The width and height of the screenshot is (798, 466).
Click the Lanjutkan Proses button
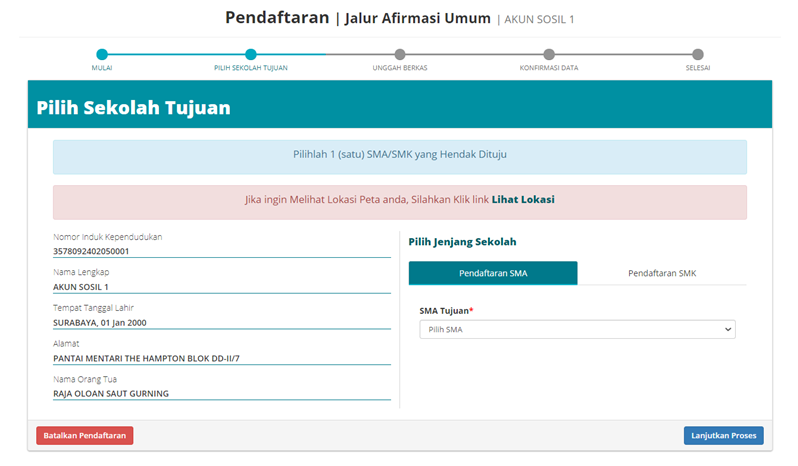point(723,435)
